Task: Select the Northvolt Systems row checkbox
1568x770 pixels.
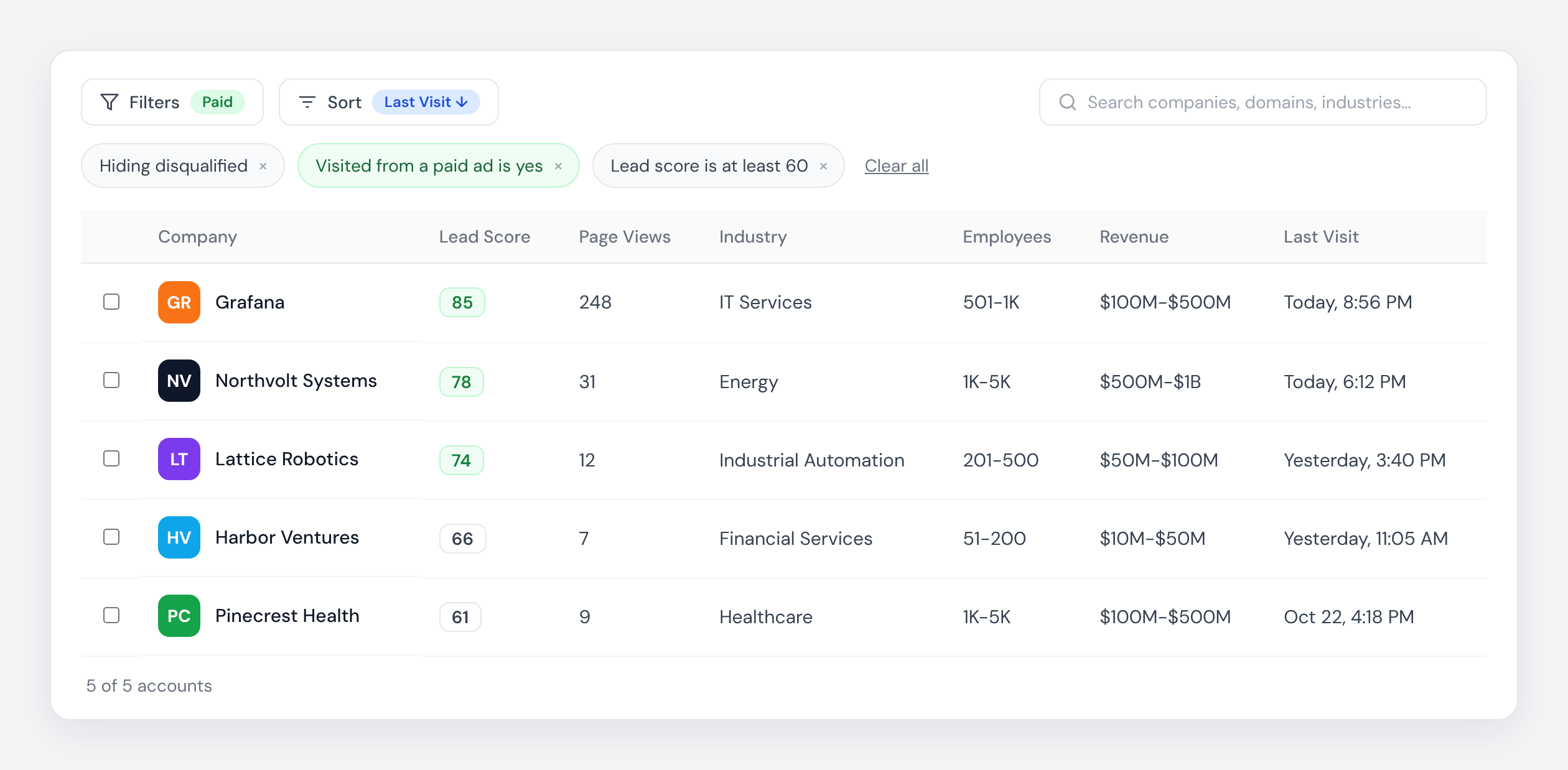Action: [x=111, y=380]
